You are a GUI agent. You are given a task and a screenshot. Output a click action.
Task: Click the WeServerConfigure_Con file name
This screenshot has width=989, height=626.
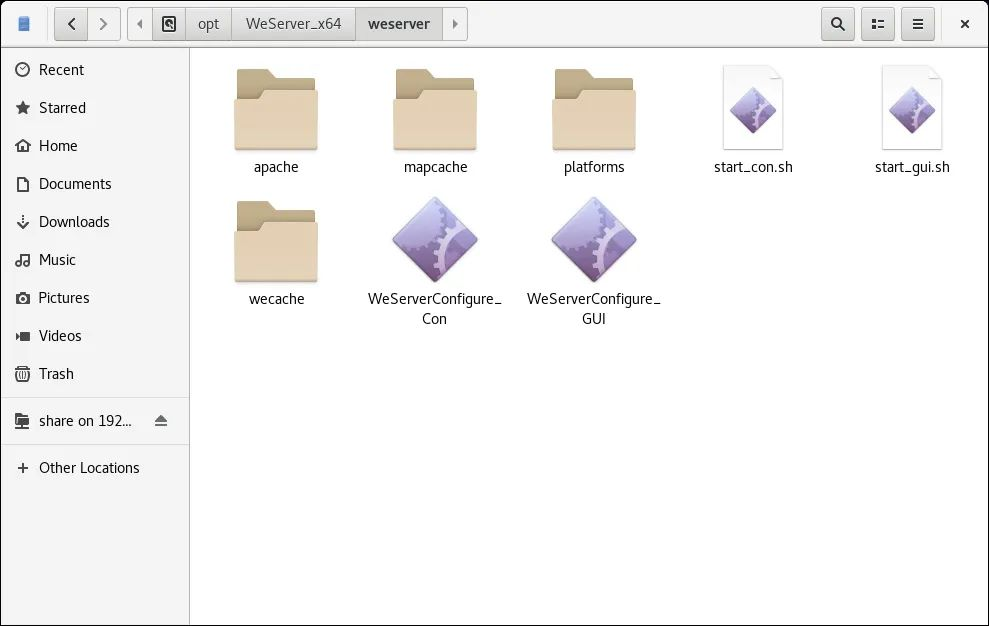(435, 309)
